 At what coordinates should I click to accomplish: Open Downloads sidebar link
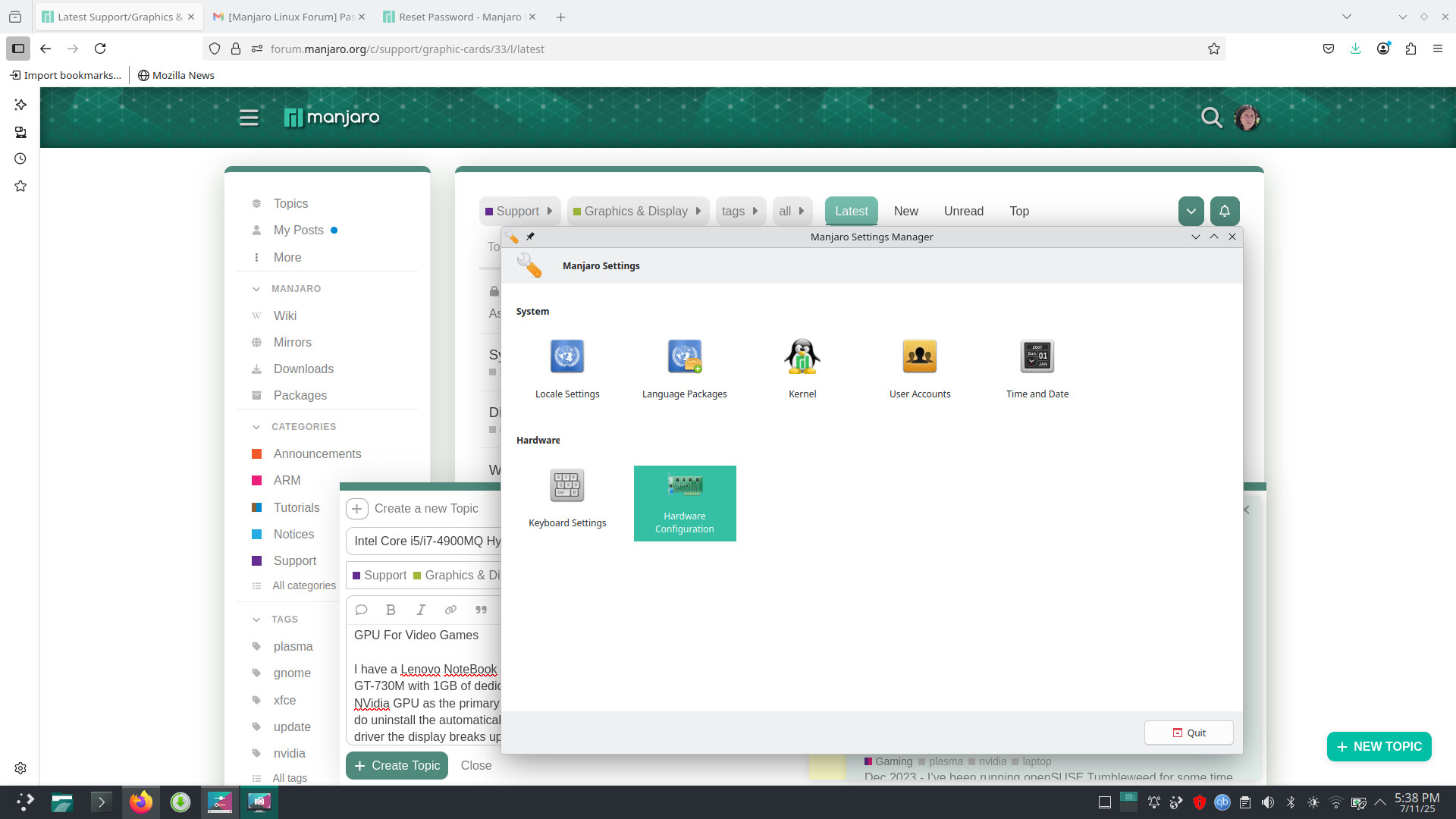pyautogui.click(x=303, y=369)
